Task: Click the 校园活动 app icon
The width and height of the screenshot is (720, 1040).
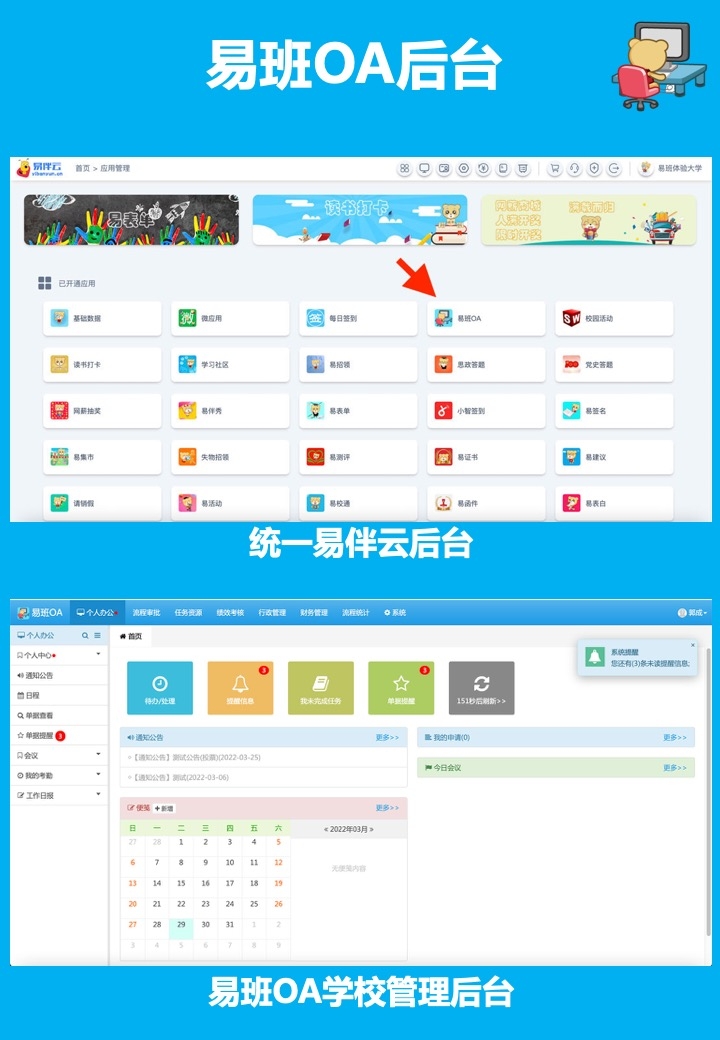Action: tap(571, 318)
